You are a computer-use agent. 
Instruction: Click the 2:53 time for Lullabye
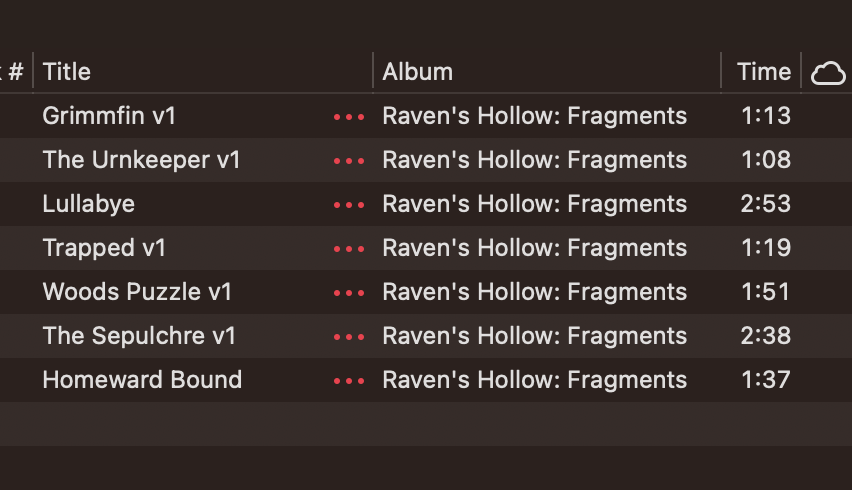(x=766, y=204)
